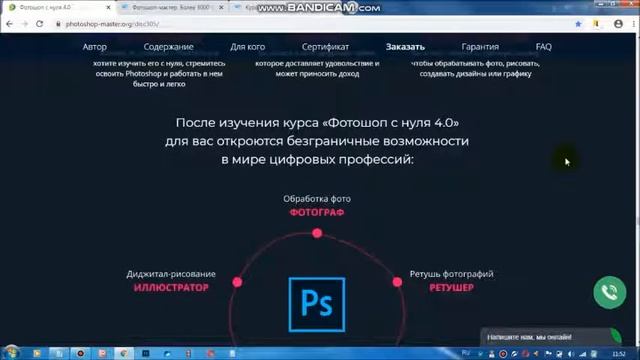Click the 'ФОТОГРАФ' profession label

(317, 213)
